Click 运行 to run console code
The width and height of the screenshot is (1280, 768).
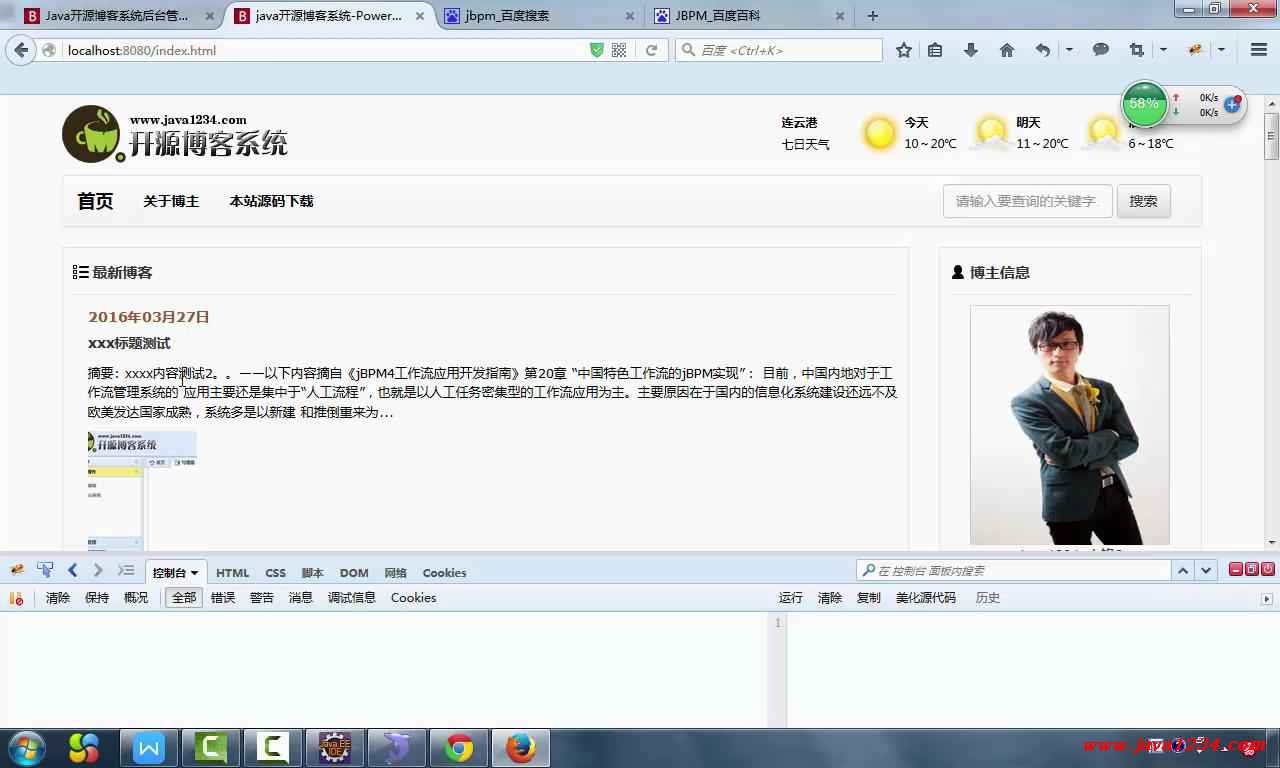[x=791, y=598]
